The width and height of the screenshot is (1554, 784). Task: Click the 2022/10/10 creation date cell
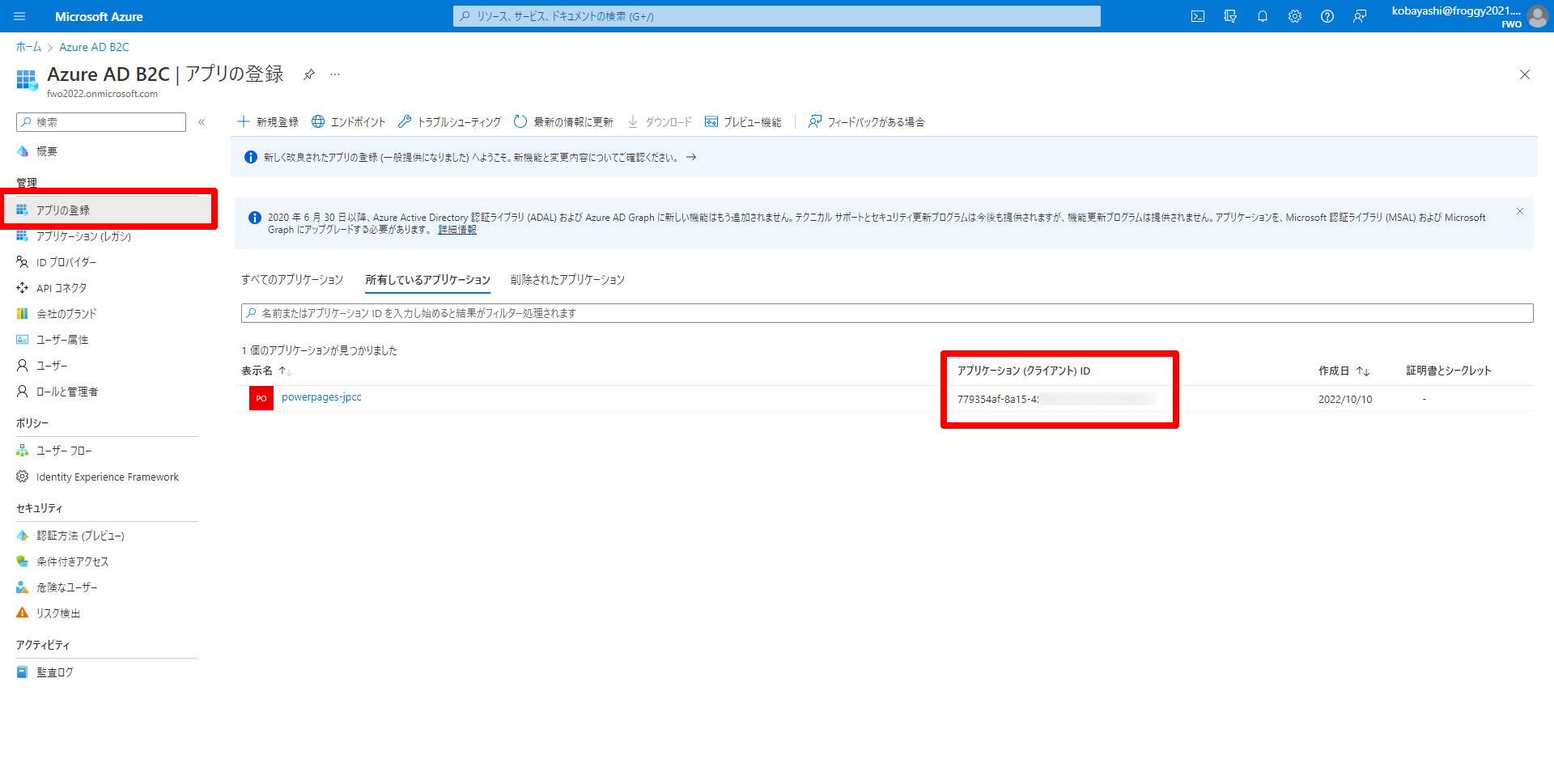(x=1345, y=399)
